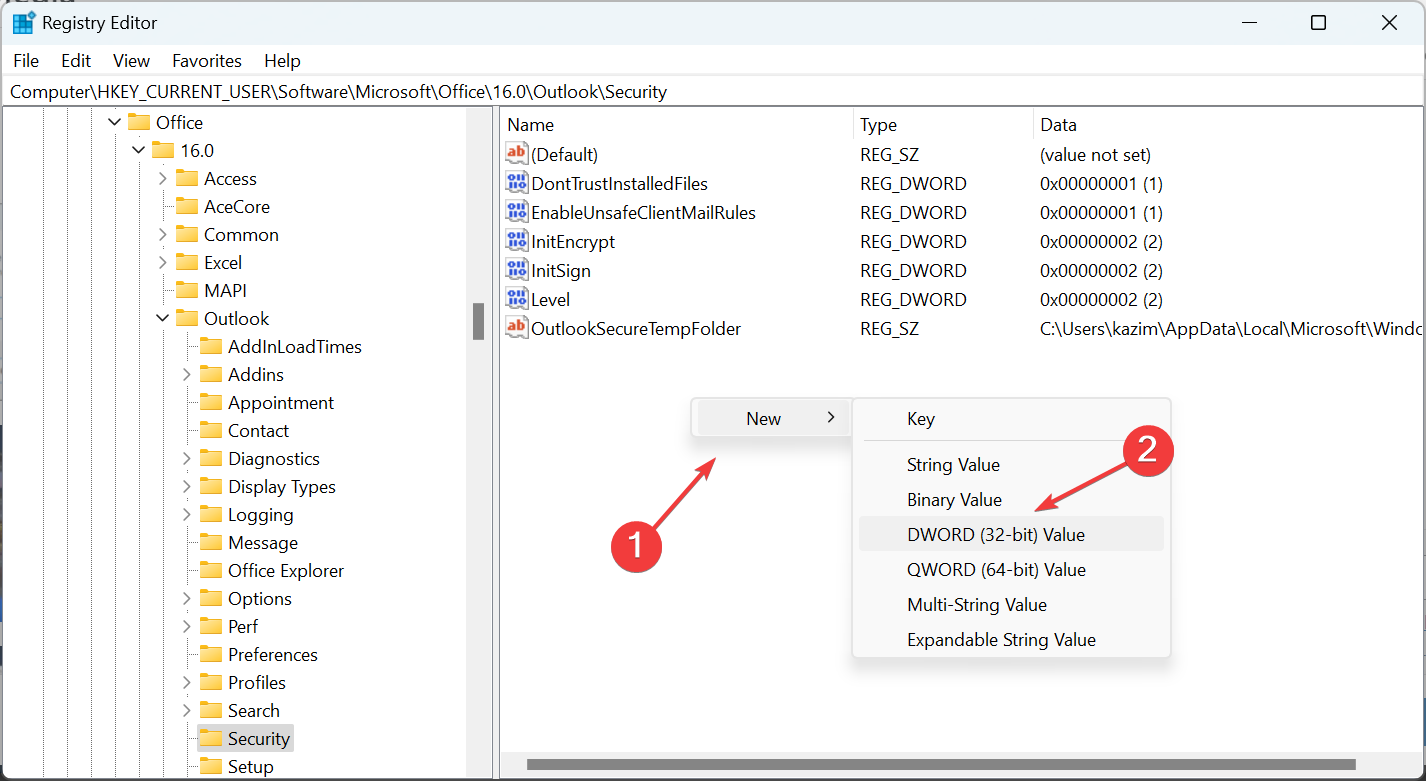The height and width of the screenshot is (781, 1426).
Task: Click the folder icon beside AceCore
Action: pyautogui.click(x=186, y=206)
